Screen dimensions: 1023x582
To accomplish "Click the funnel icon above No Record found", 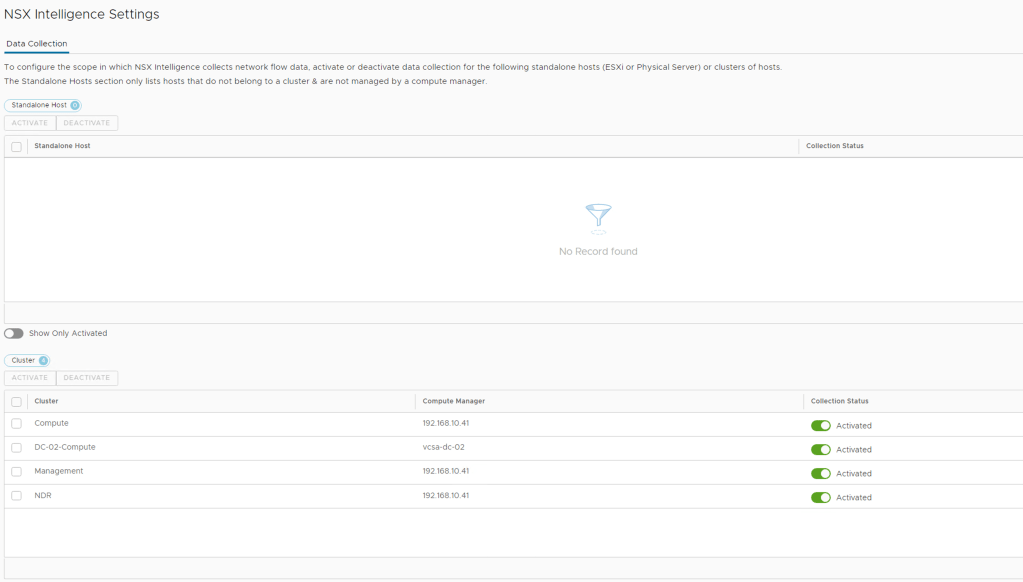I will 598,216.
